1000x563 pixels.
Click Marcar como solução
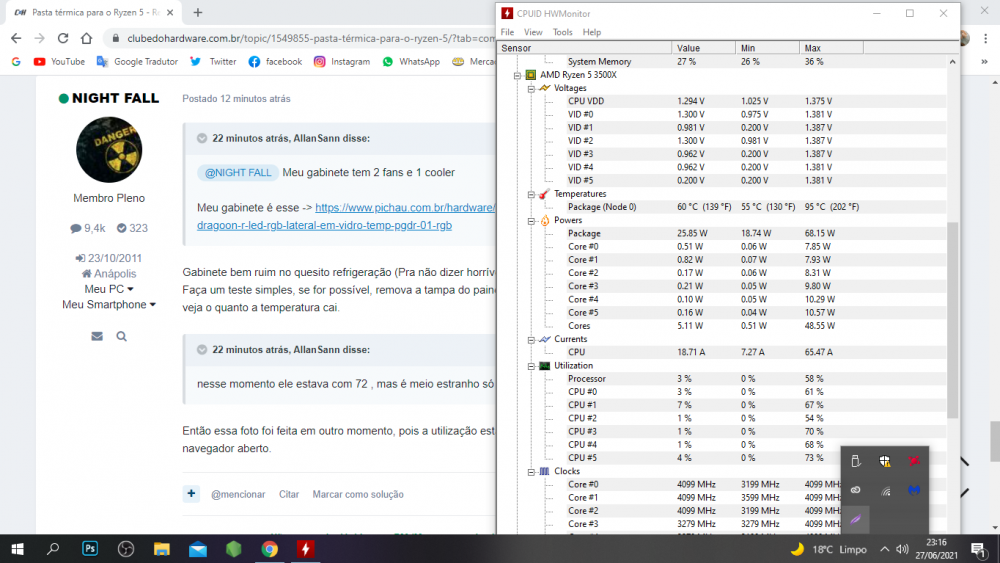[357, 494]
